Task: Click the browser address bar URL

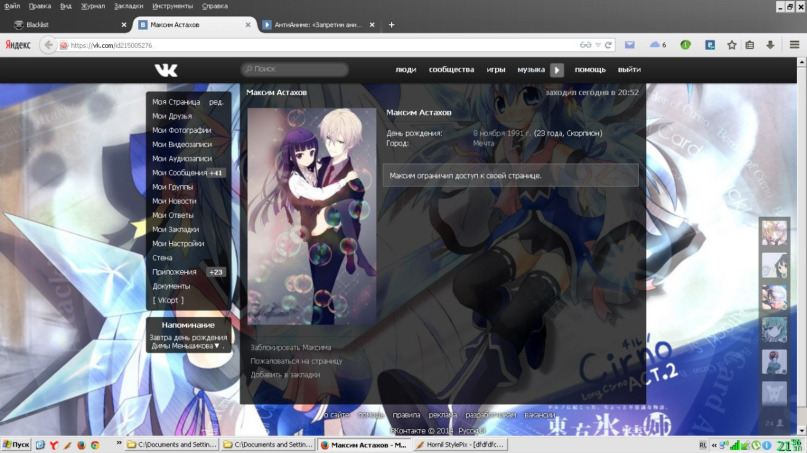Action: coord(319,45)
